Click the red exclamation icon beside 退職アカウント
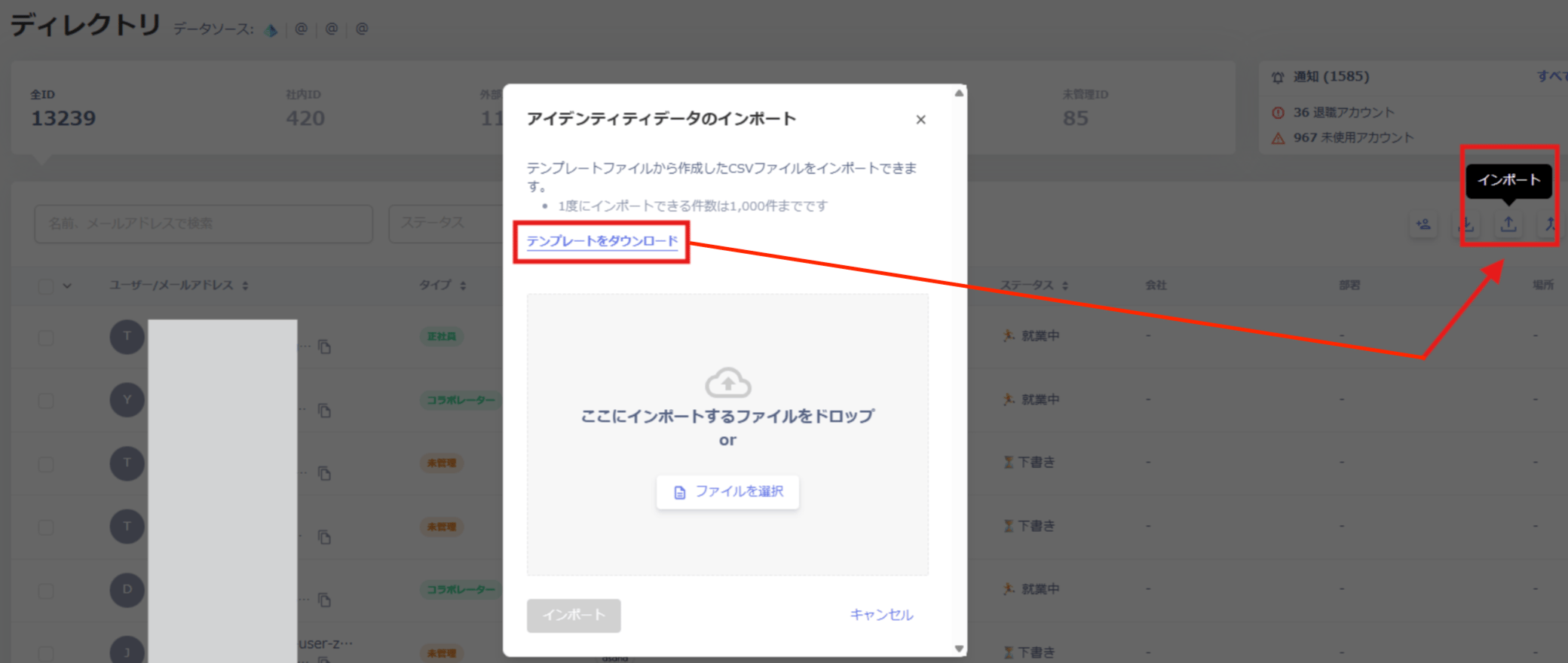The height and width of the screenshot is (663, 1568). [x=1278, y=113]
